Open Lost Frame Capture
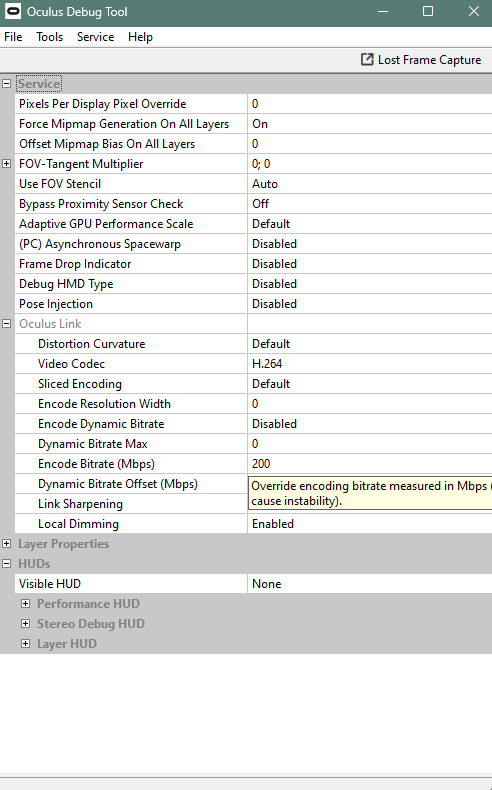 point(421,59)
